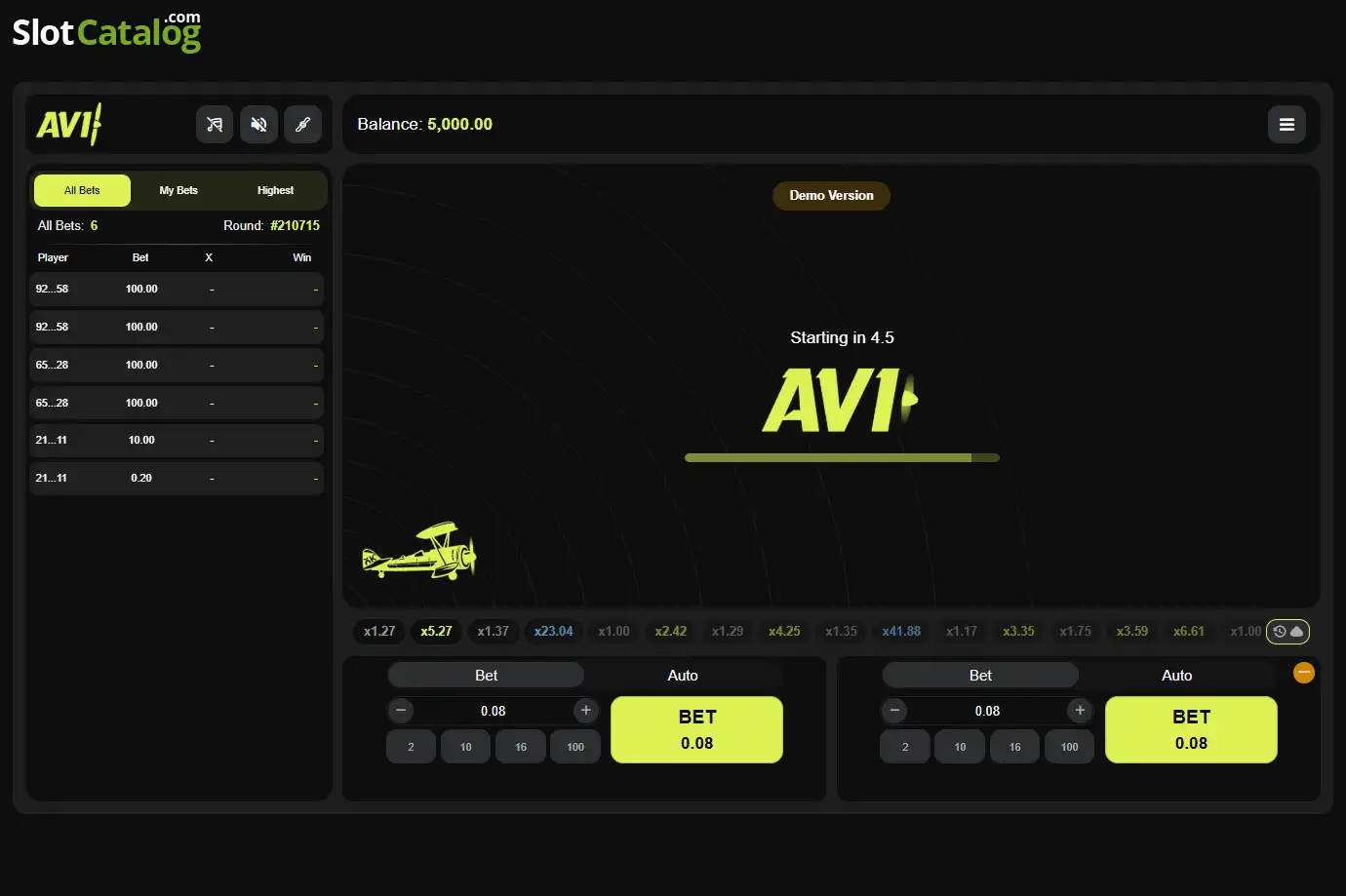Viewport: 1346px width, 896px height.
Task: Click the 21...11 row with bet 0.20
Action: 177,478
